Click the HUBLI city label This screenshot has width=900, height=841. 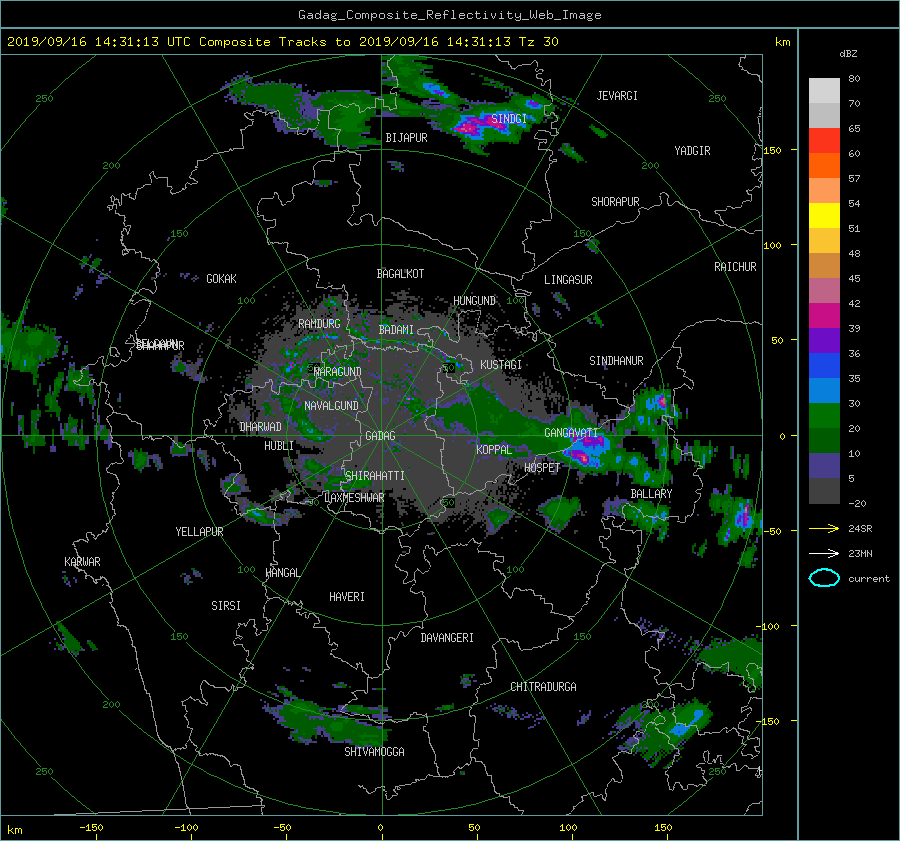[279, 445]
